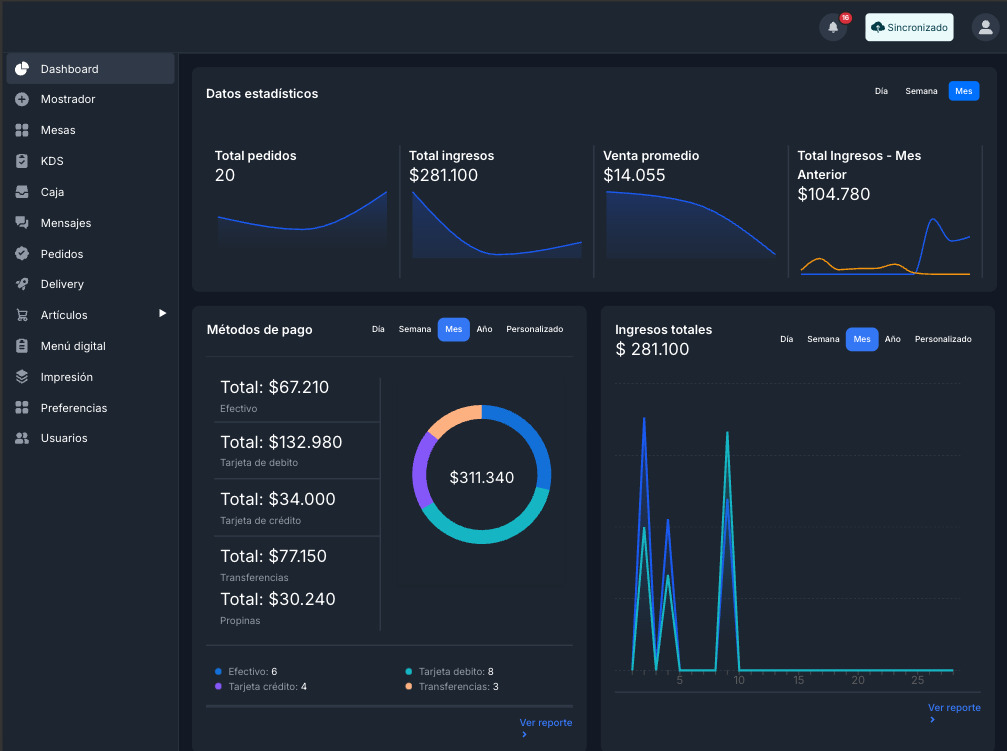Click the Mensajes chat bubbles icon
This screenshot has height=751, width=1007.
coord(22,222)
